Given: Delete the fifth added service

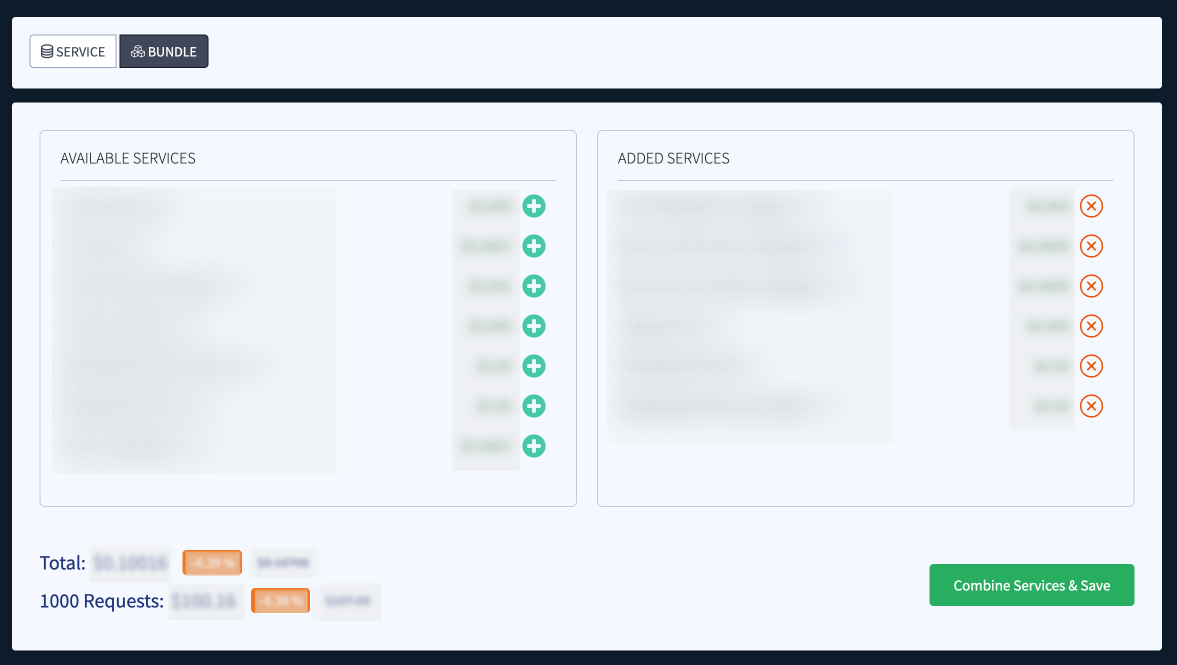Looking at the screenshot, I should 1091,366.
